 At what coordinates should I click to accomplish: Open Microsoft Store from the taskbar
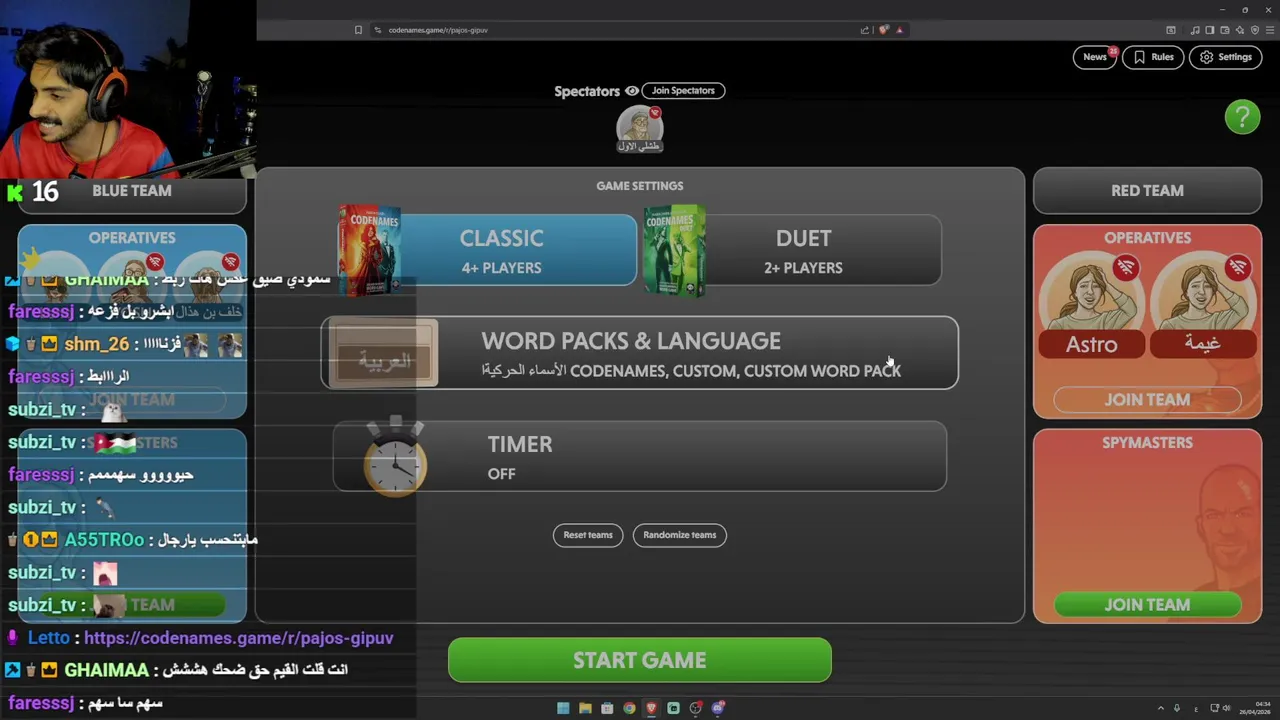tap(607, 708)
